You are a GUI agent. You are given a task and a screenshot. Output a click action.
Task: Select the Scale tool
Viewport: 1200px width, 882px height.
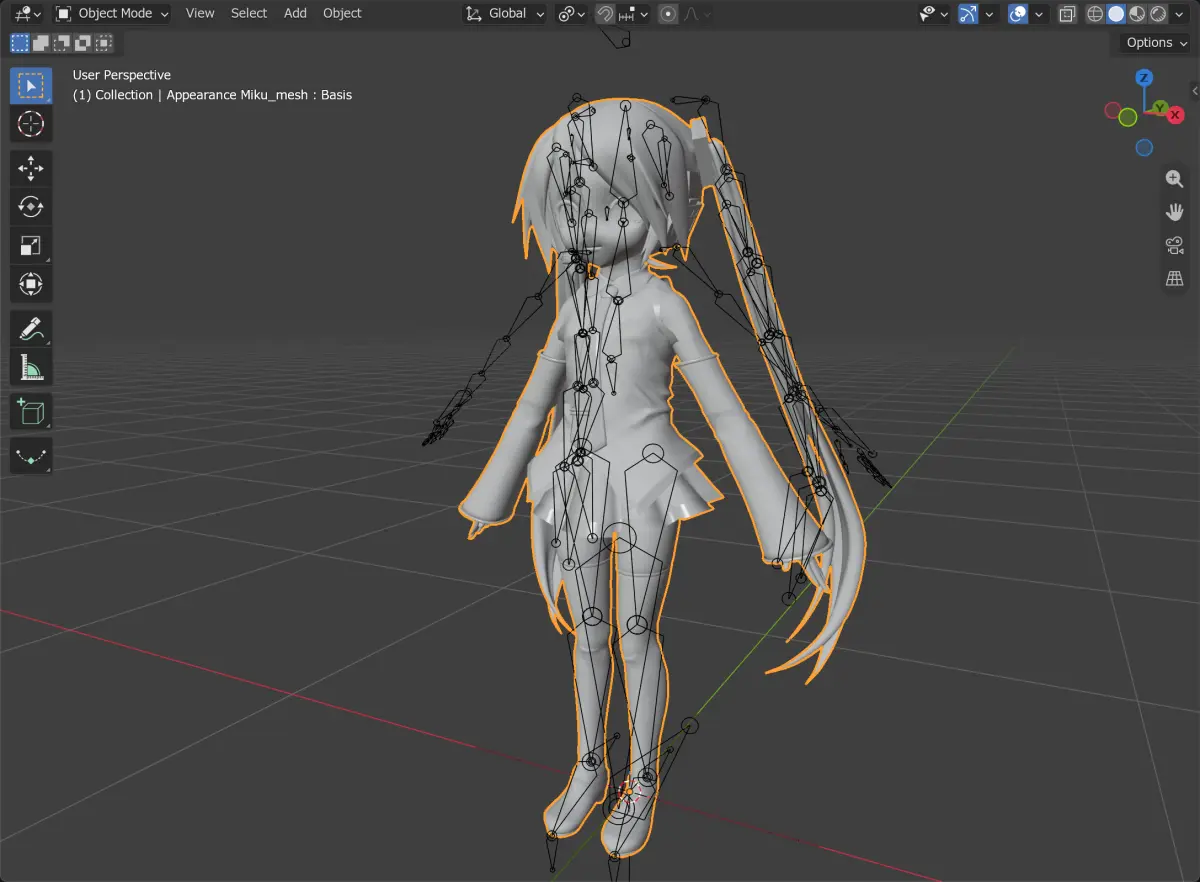(31, 245)
